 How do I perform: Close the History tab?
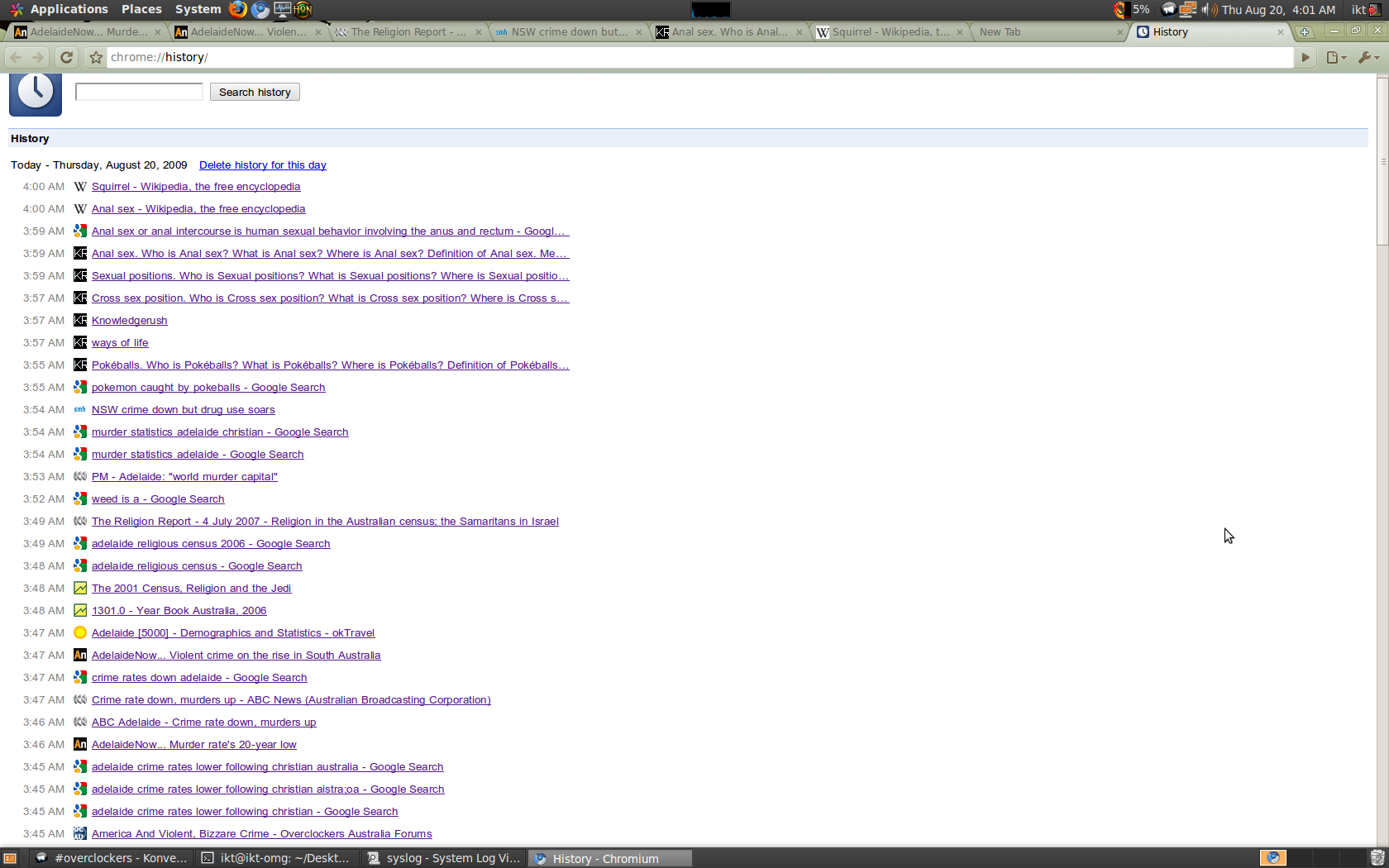[1281, 32]
